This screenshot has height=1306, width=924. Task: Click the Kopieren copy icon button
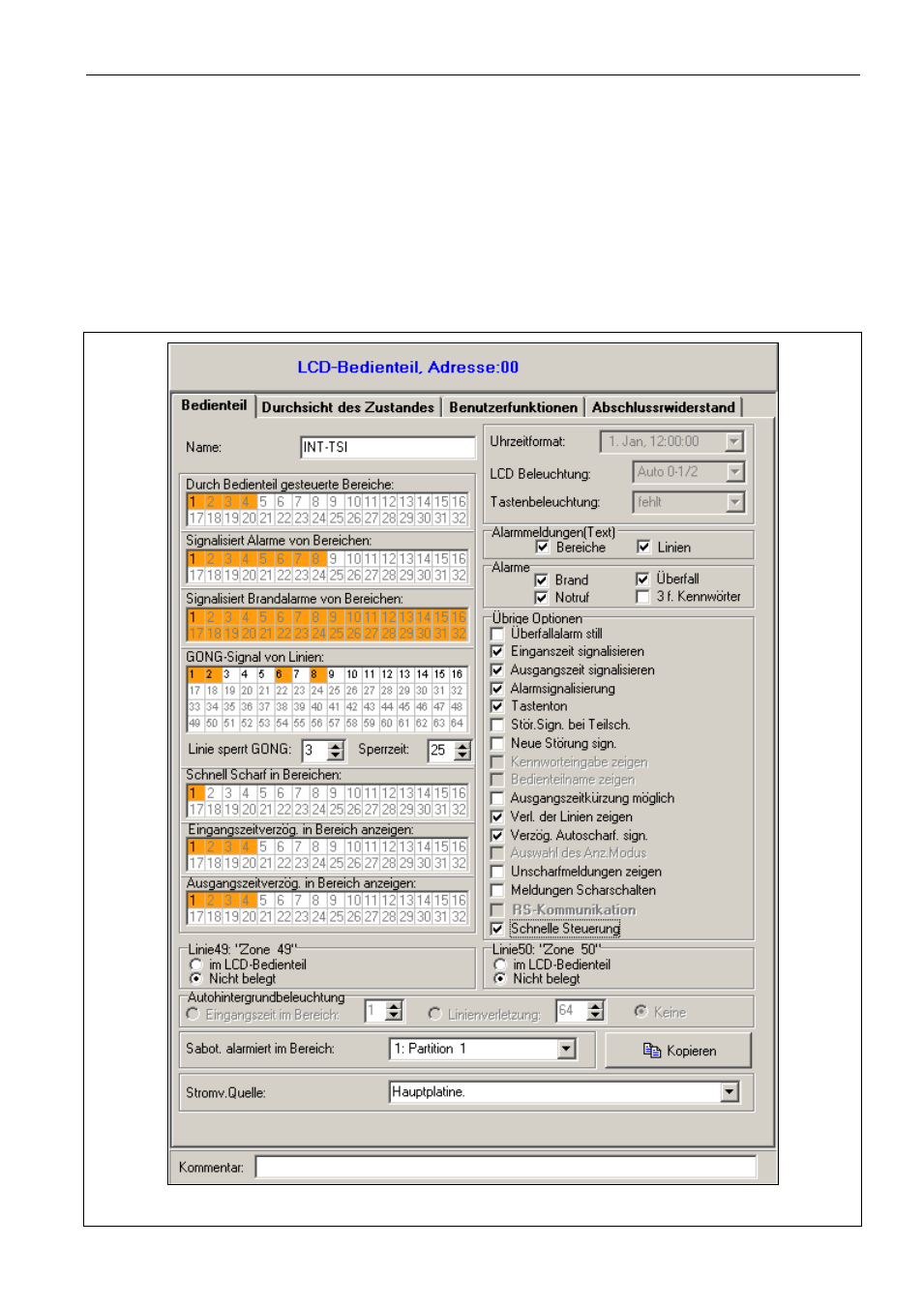[678, 1051]
